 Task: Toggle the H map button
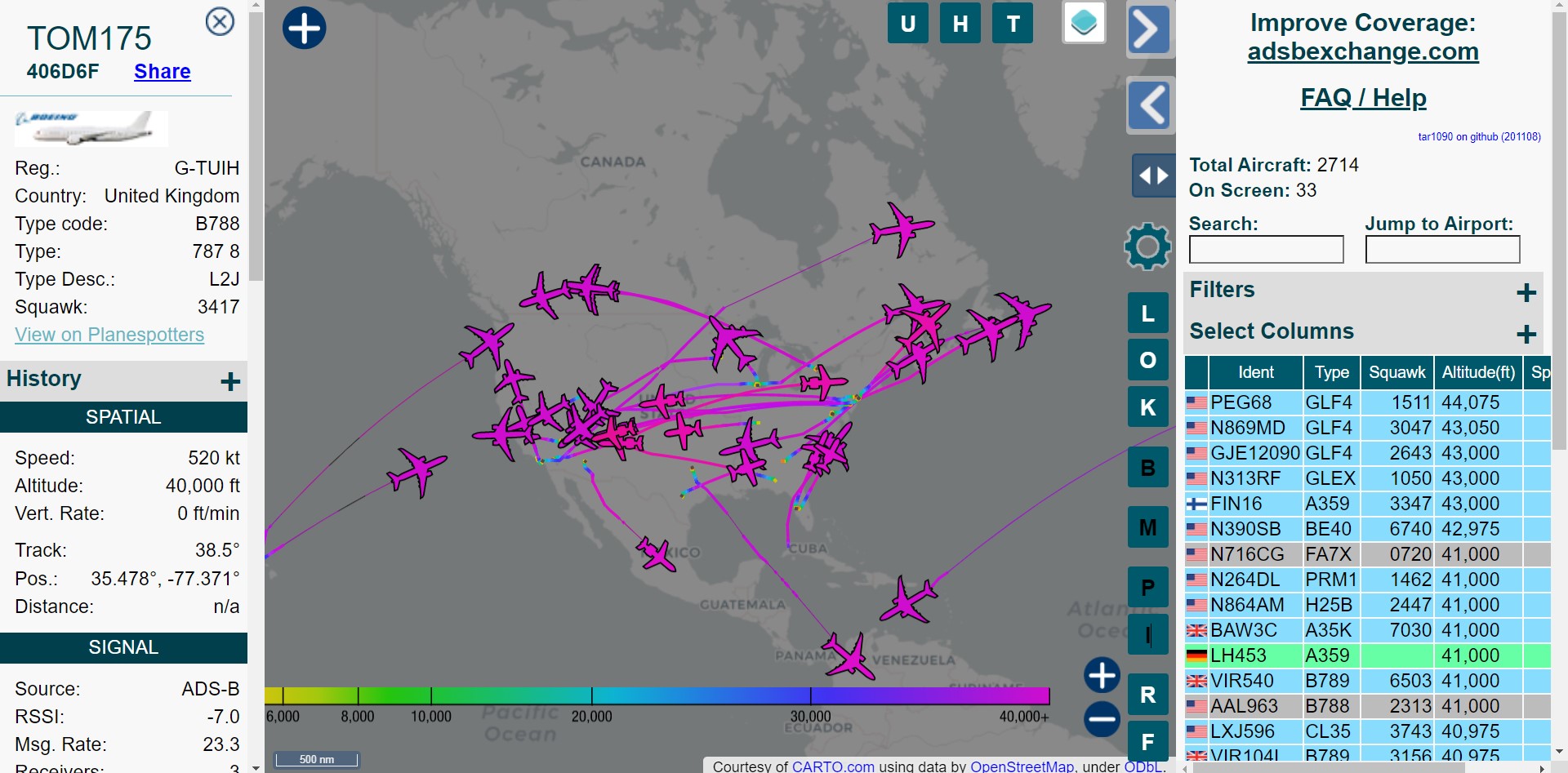pos(960,24)
